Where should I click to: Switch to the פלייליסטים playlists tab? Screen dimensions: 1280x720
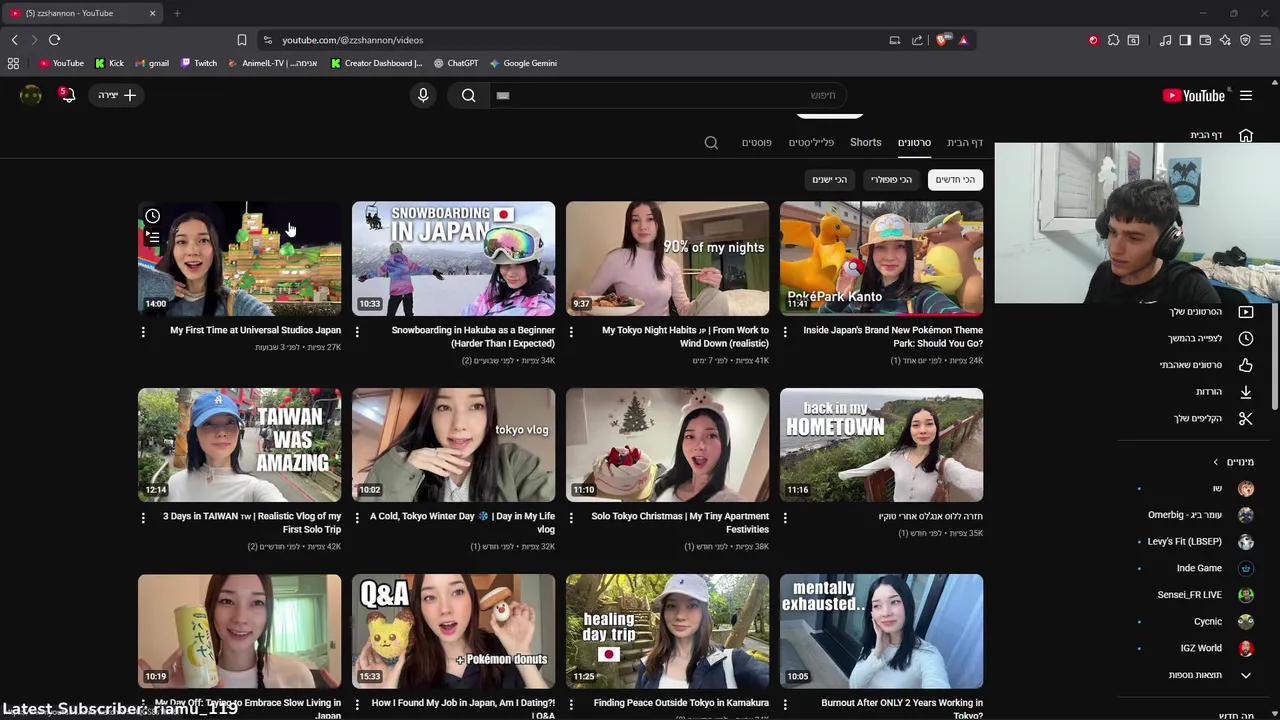[811, 143]
